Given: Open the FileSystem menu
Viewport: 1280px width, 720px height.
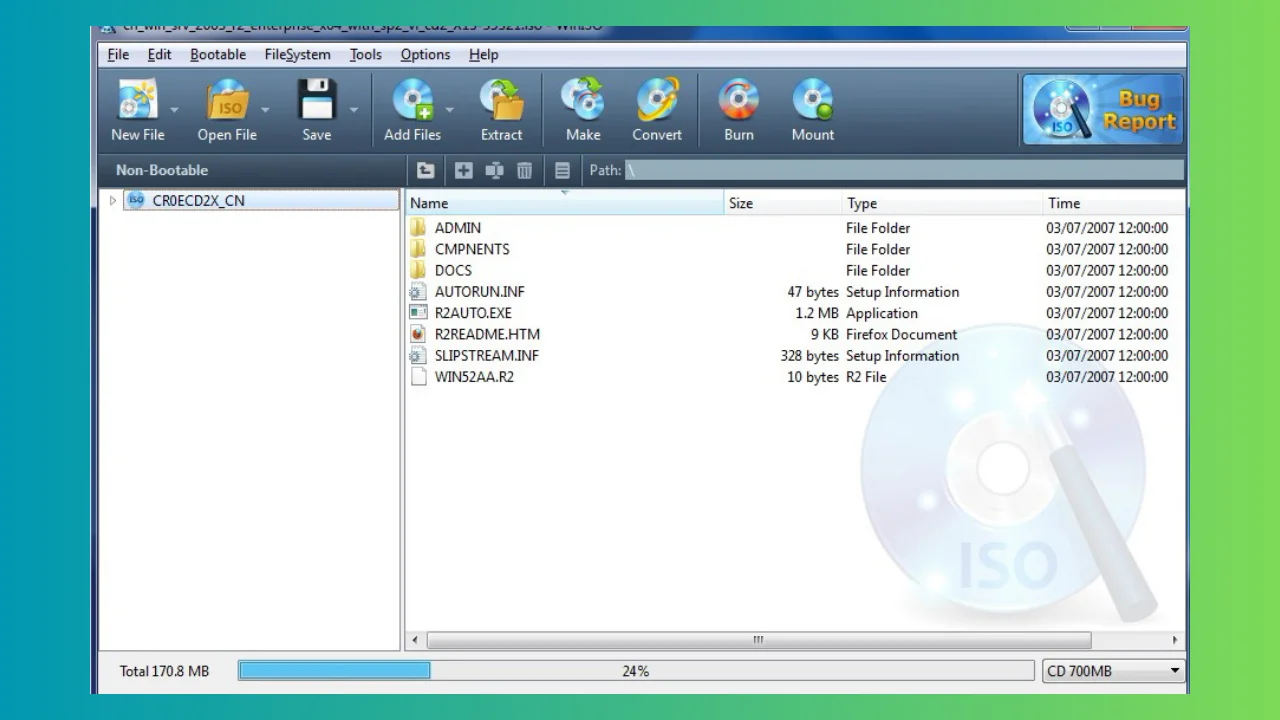Looking at the screenshot, I should 297,55.
